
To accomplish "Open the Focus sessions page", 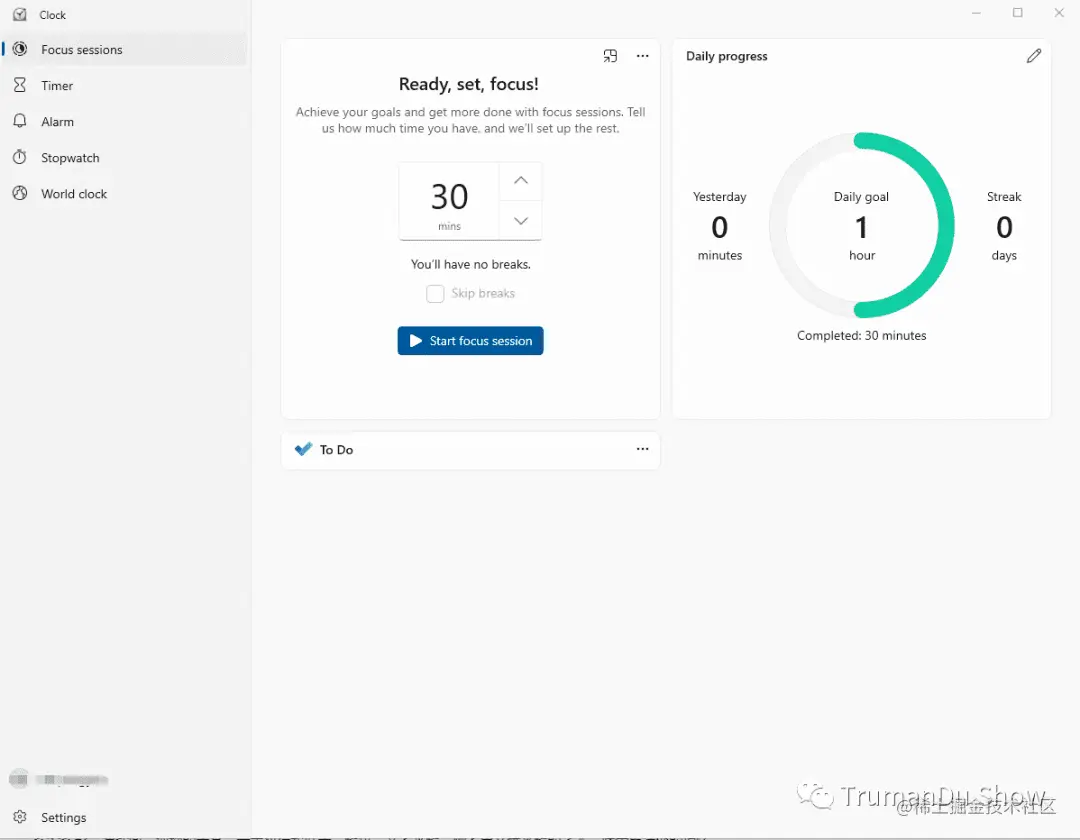I will 125,50.
